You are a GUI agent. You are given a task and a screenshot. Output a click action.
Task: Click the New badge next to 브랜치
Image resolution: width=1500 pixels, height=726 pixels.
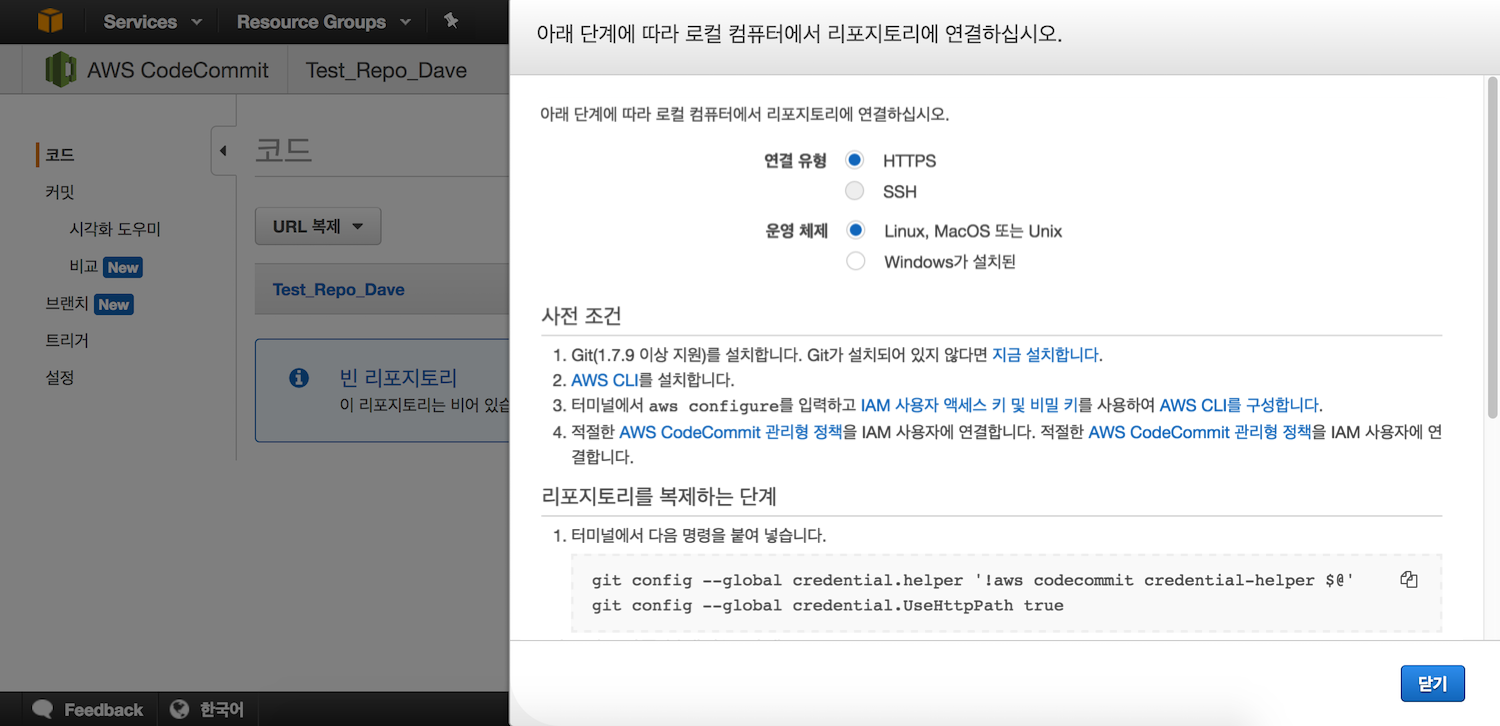pyautogui.click(x=114, y=304)
